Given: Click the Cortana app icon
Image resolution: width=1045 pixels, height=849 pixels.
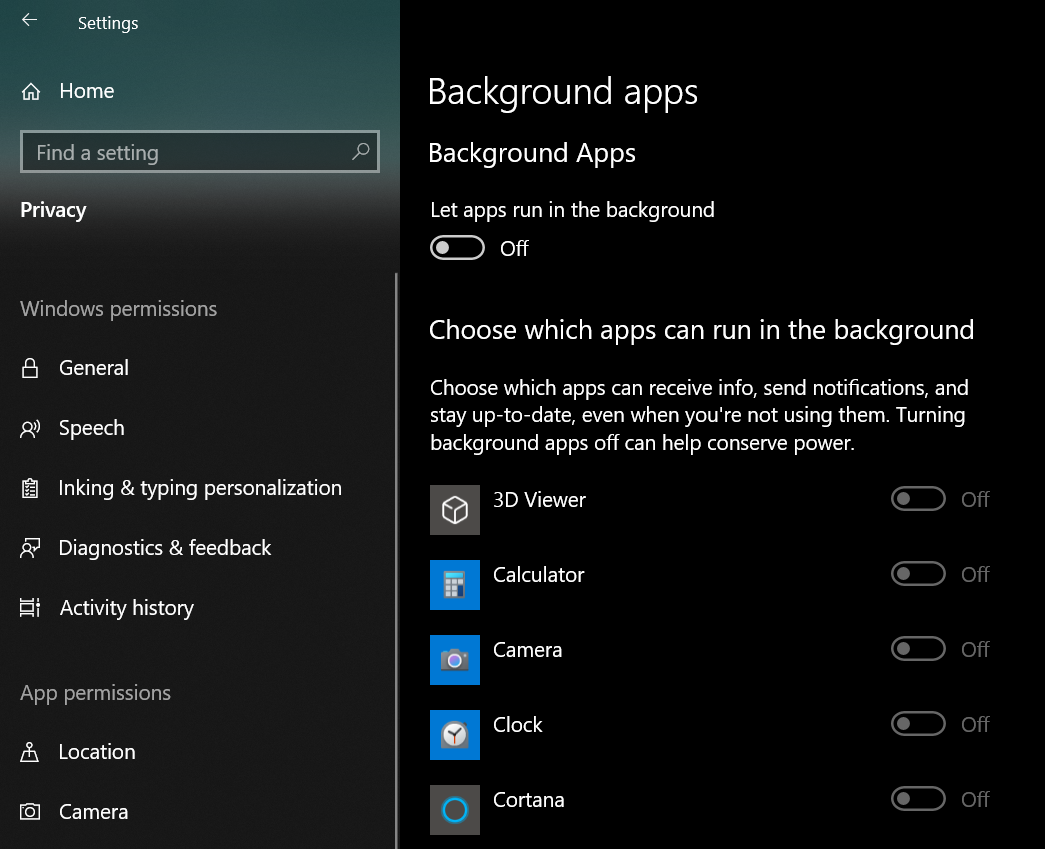Looking at the screenshot, I should [455, 810].
